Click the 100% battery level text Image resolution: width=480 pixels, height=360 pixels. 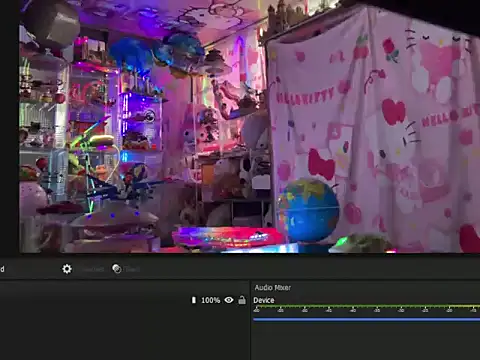click(x=210, y=300)
